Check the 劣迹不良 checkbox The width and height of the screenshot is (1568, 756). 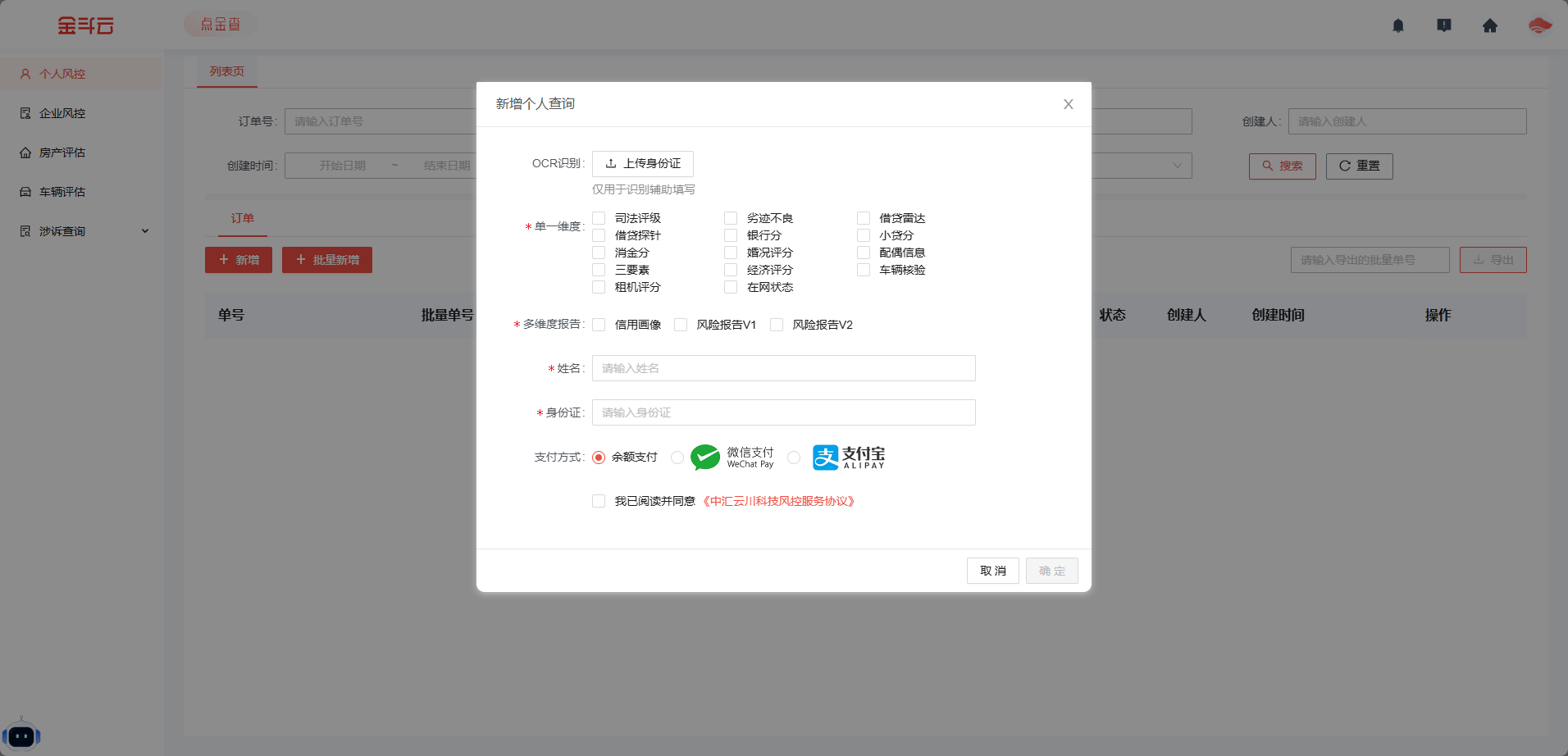pos(731,218)
